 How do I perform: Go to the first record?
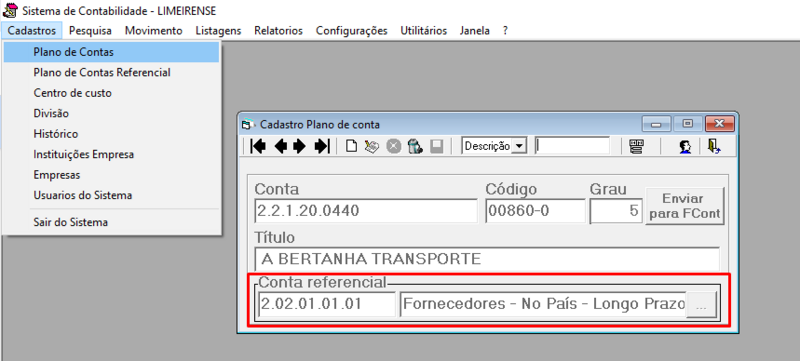259,146
